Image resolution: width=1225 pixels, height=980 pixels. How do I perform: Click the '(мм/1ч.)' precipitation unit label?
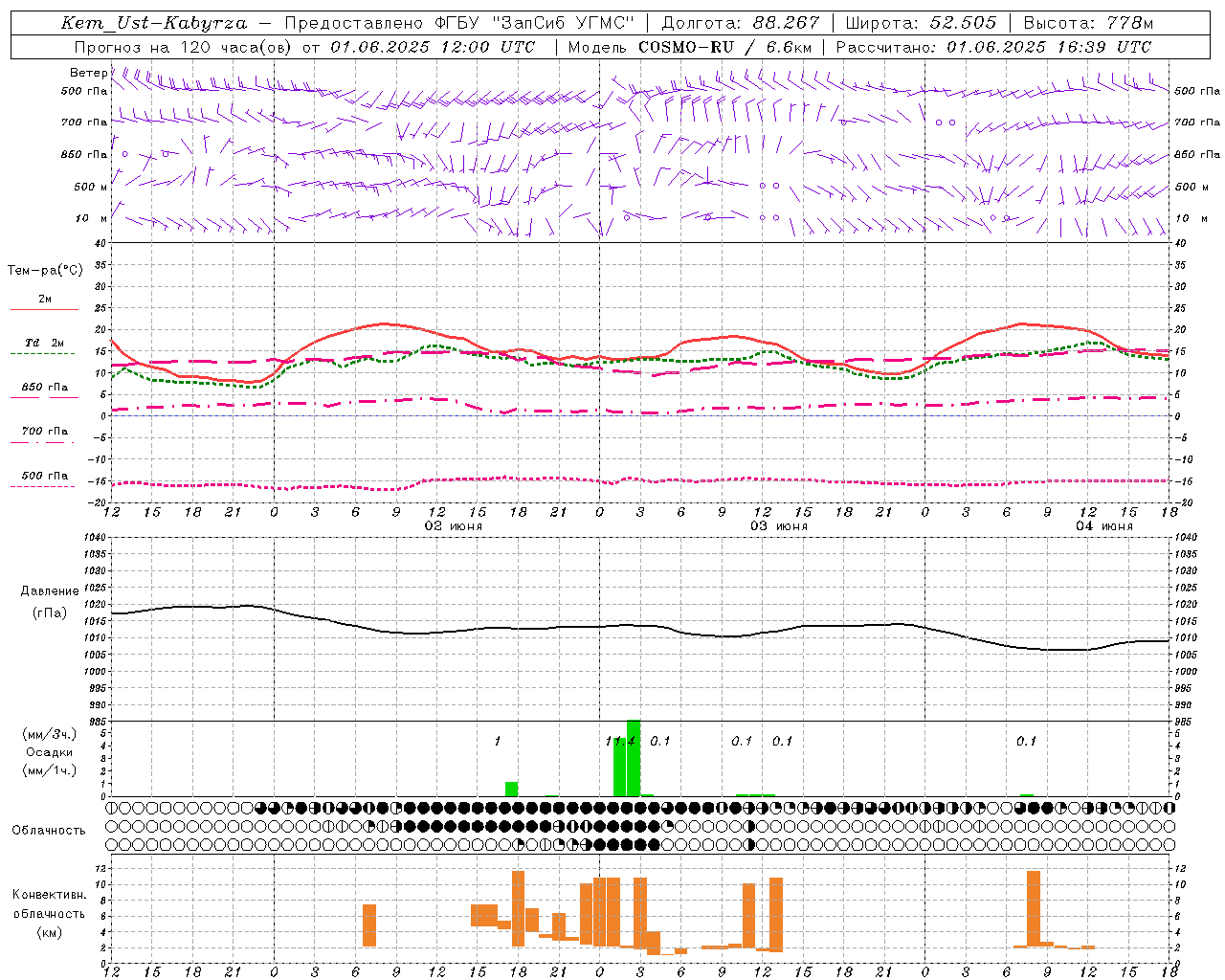click(x=50, y=769)
